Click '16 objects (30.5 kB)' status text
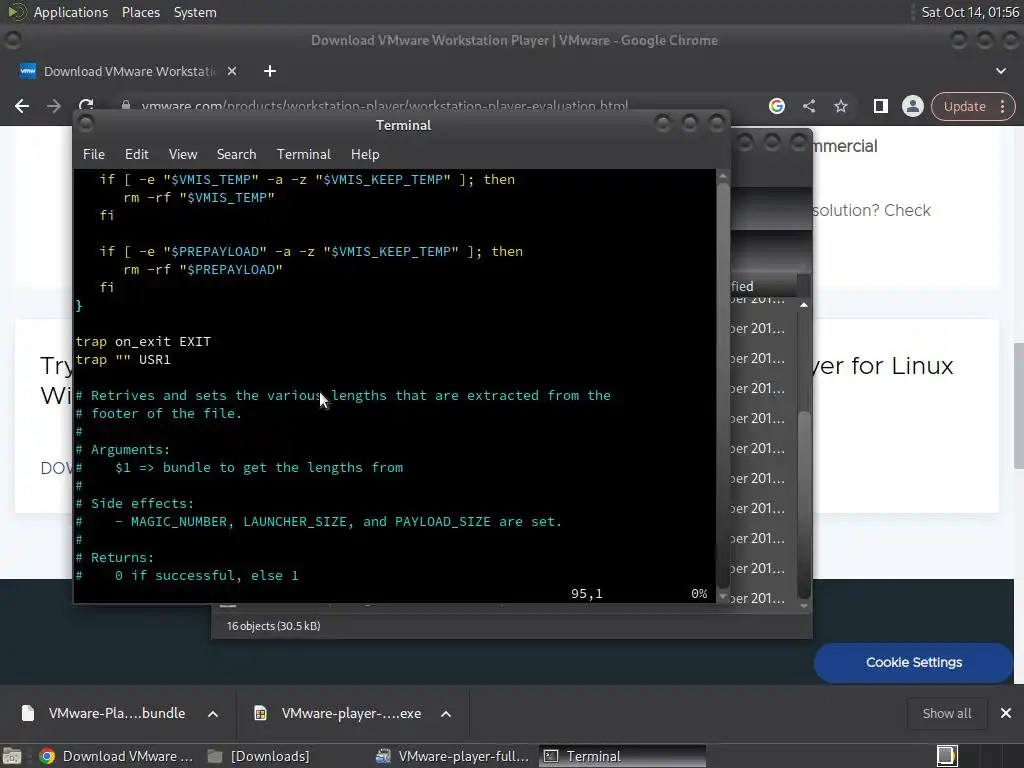 273,626
